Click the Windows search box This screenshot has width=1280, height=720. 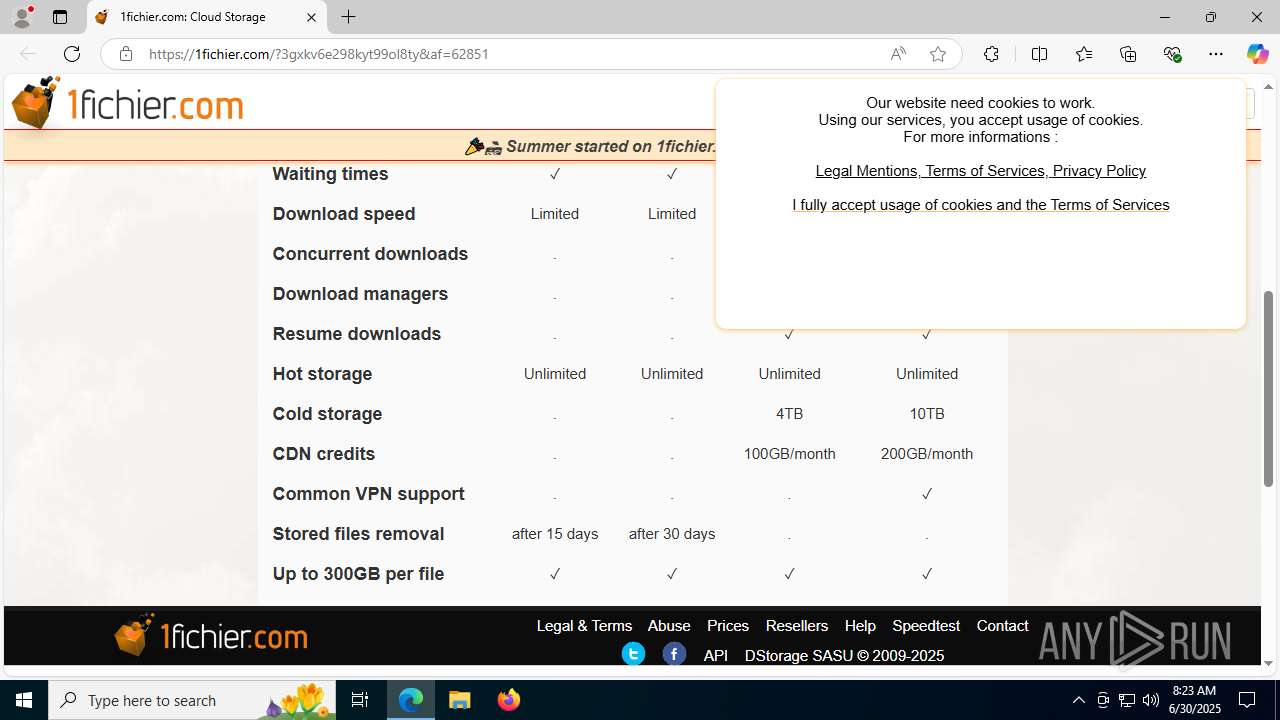coord(190,700)
